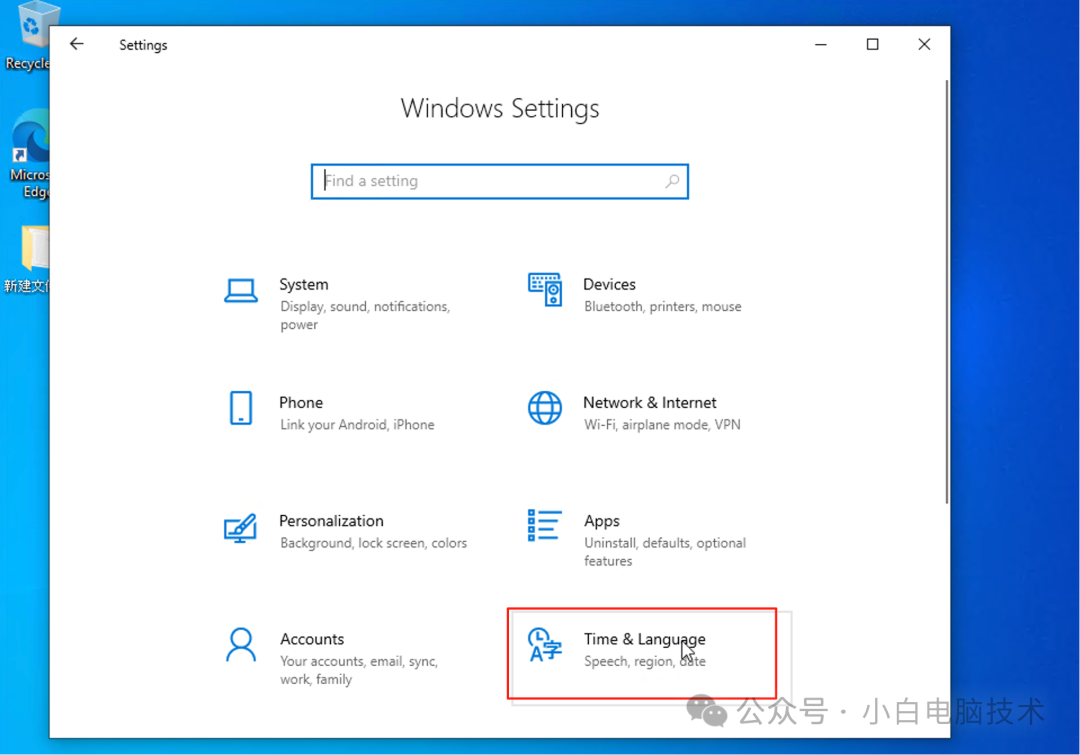The width and height of the screenshot is (1080, 755).
Task: Open the Time & Language icon
Action: click(x=545, y=645)
